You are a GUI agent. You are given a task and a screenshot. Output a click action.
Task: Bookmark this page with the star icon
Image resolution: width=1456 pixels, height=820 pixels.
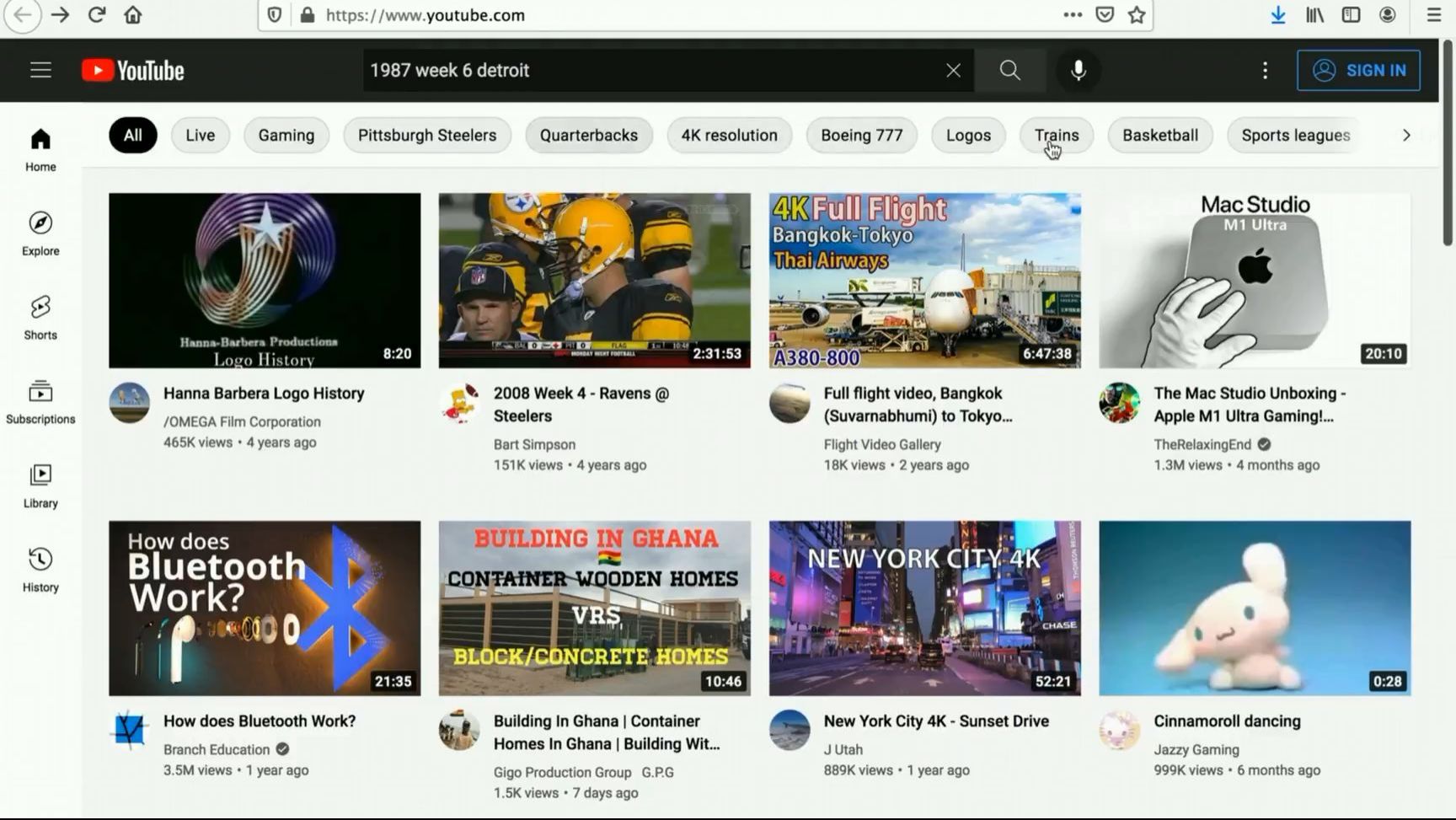point(1137,15)
